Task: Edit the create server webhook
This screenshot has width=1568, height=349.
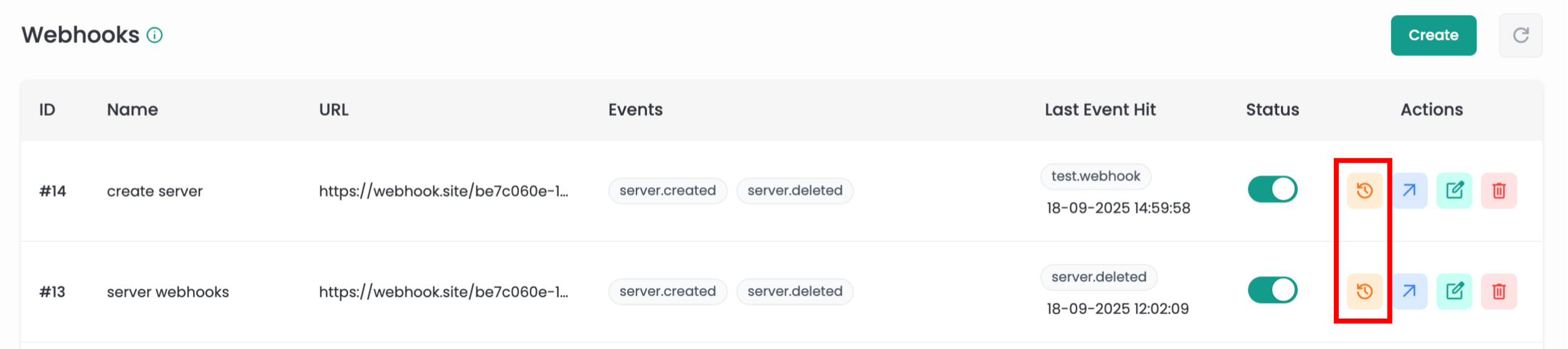Action: point(1454,191)
